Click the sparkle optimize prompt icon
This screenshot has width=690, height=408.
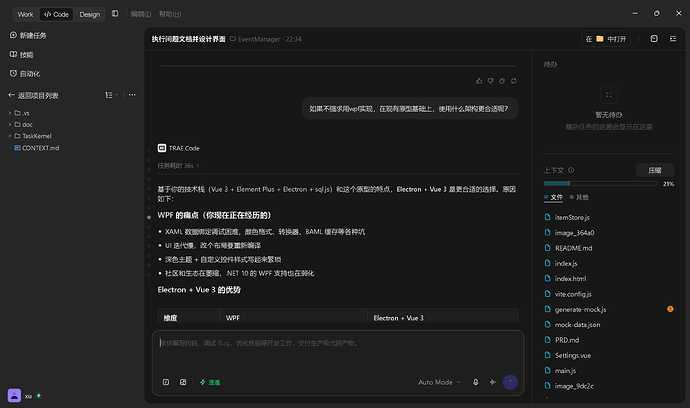pos(493,382)
